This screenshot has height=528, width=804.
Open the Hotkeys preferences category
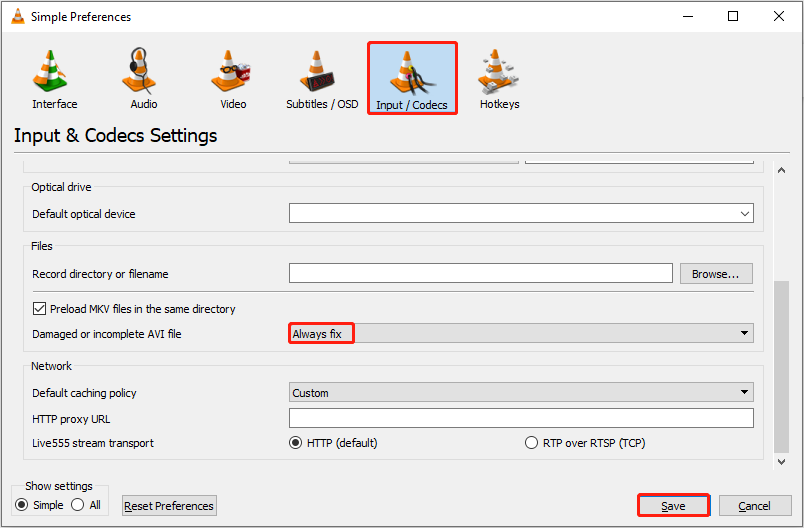499,79
